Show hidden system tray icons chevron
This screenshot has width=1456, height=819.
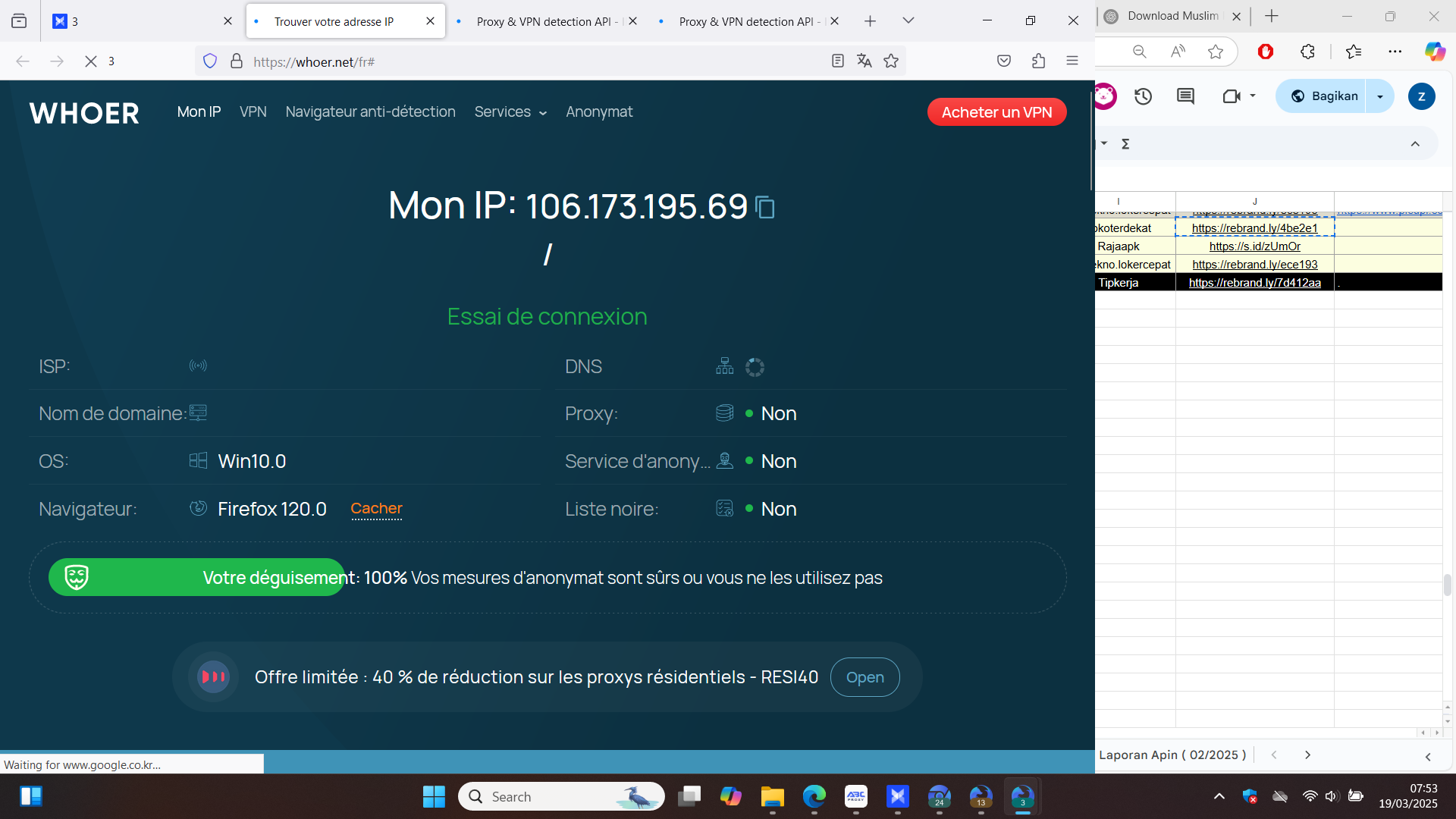tap(1219, 796)
